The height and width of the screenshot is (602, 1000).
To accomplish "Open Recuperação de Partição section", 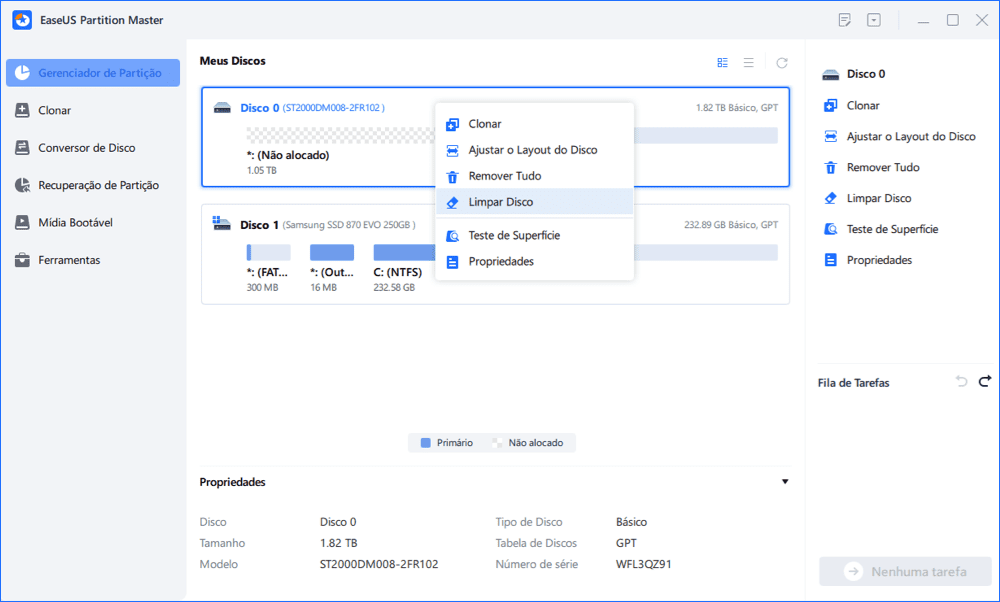I will coord(98,185).
